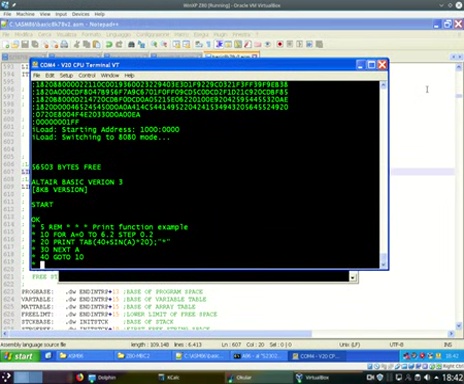This screenshot has height=384, width=464.
Task: Expand hidden system tray icons arrow
Action: coord(436,378)
